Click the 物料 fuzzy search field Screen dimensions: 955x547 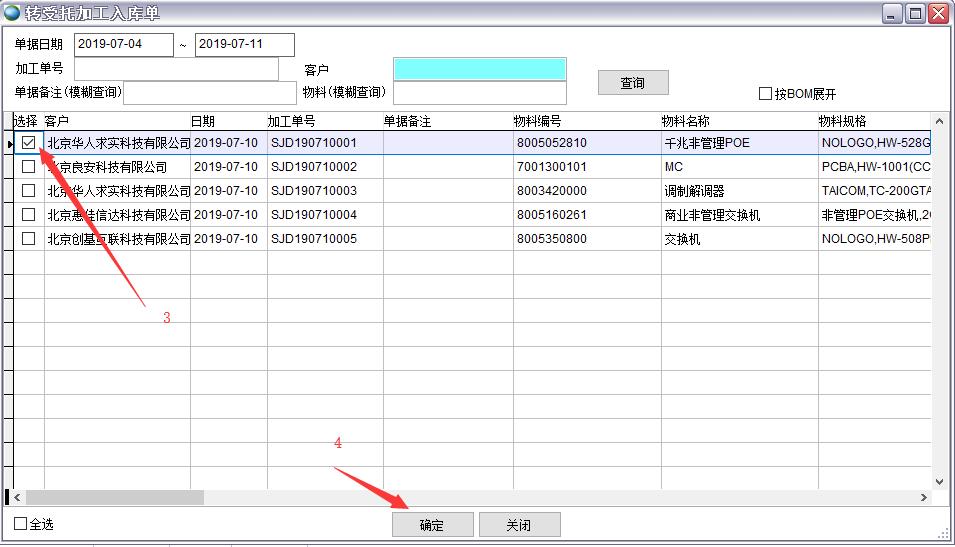(480, 93)
